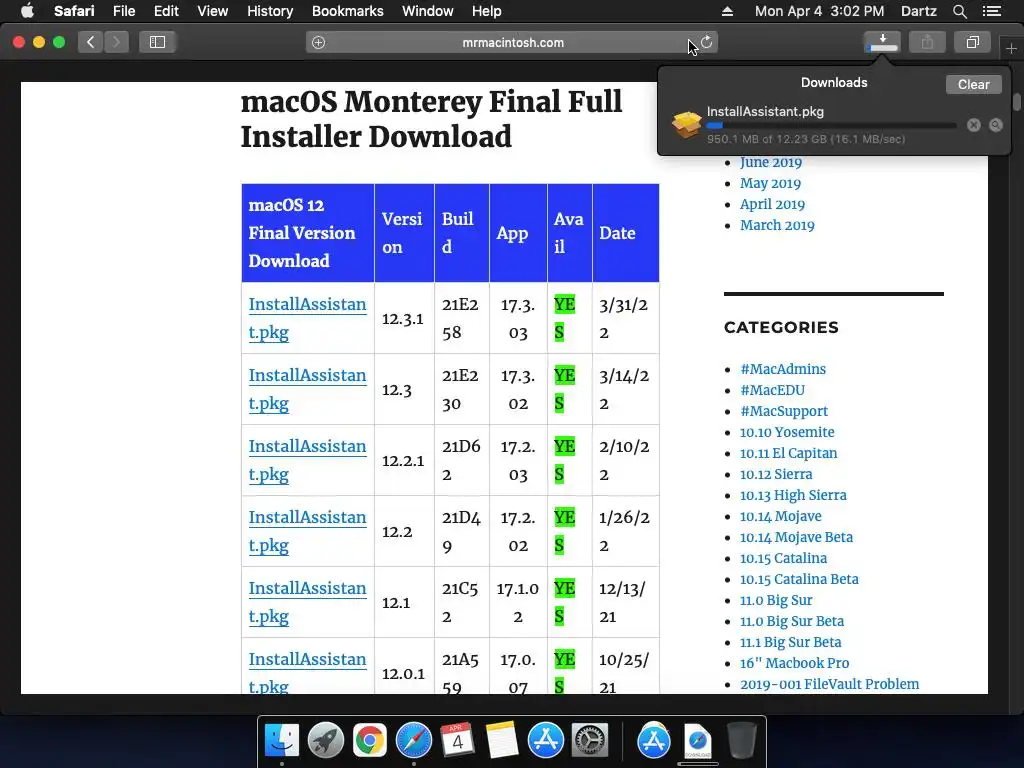Open the View menu

point(213,11)
